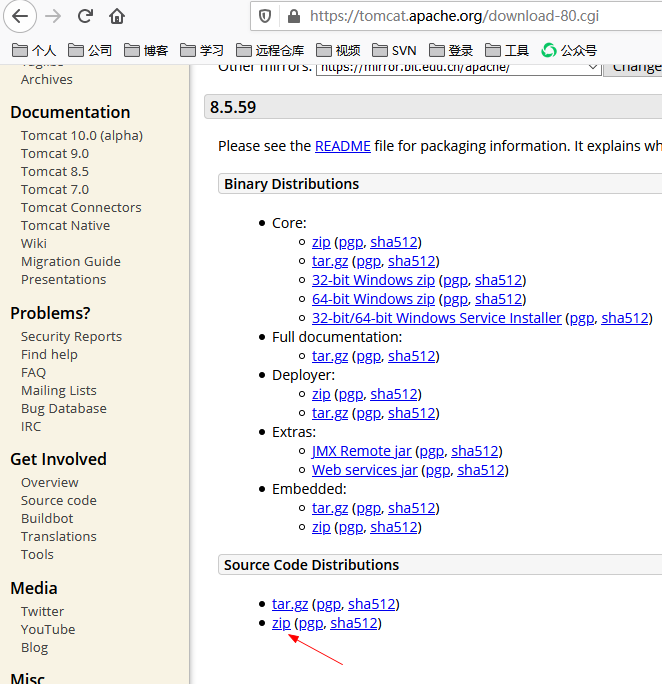Click the shield tracking protection icon
Image resolution: width=662 pixels, height=684 pixels.
coord(265,16)
